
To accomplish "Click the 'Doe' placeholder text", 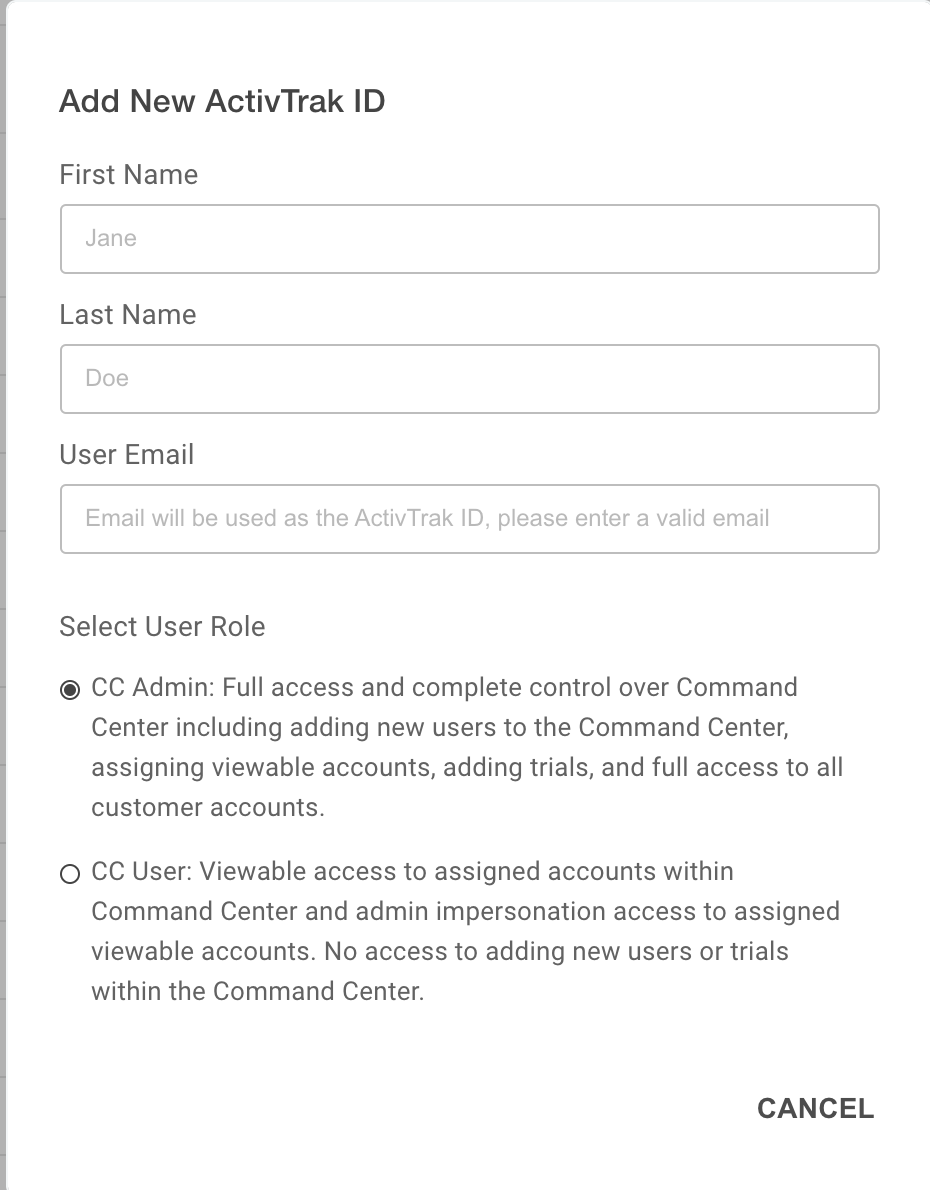I will point(107,378).
